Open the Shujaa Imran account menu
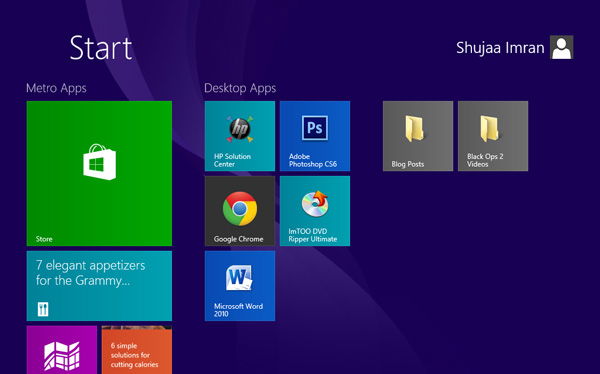Screen dimensions: 600x374 point(500,48)
